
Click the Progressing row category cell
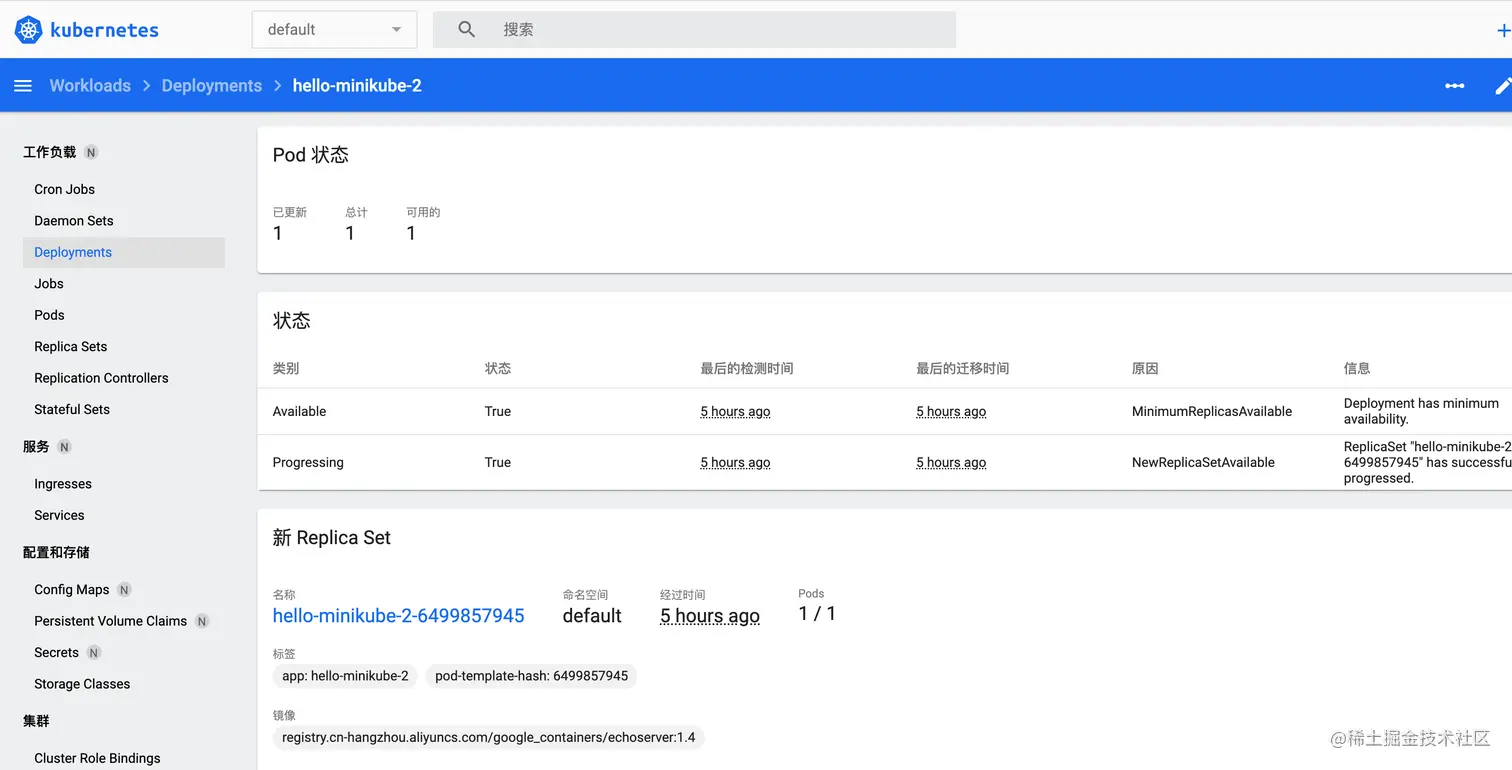point(308,463)
